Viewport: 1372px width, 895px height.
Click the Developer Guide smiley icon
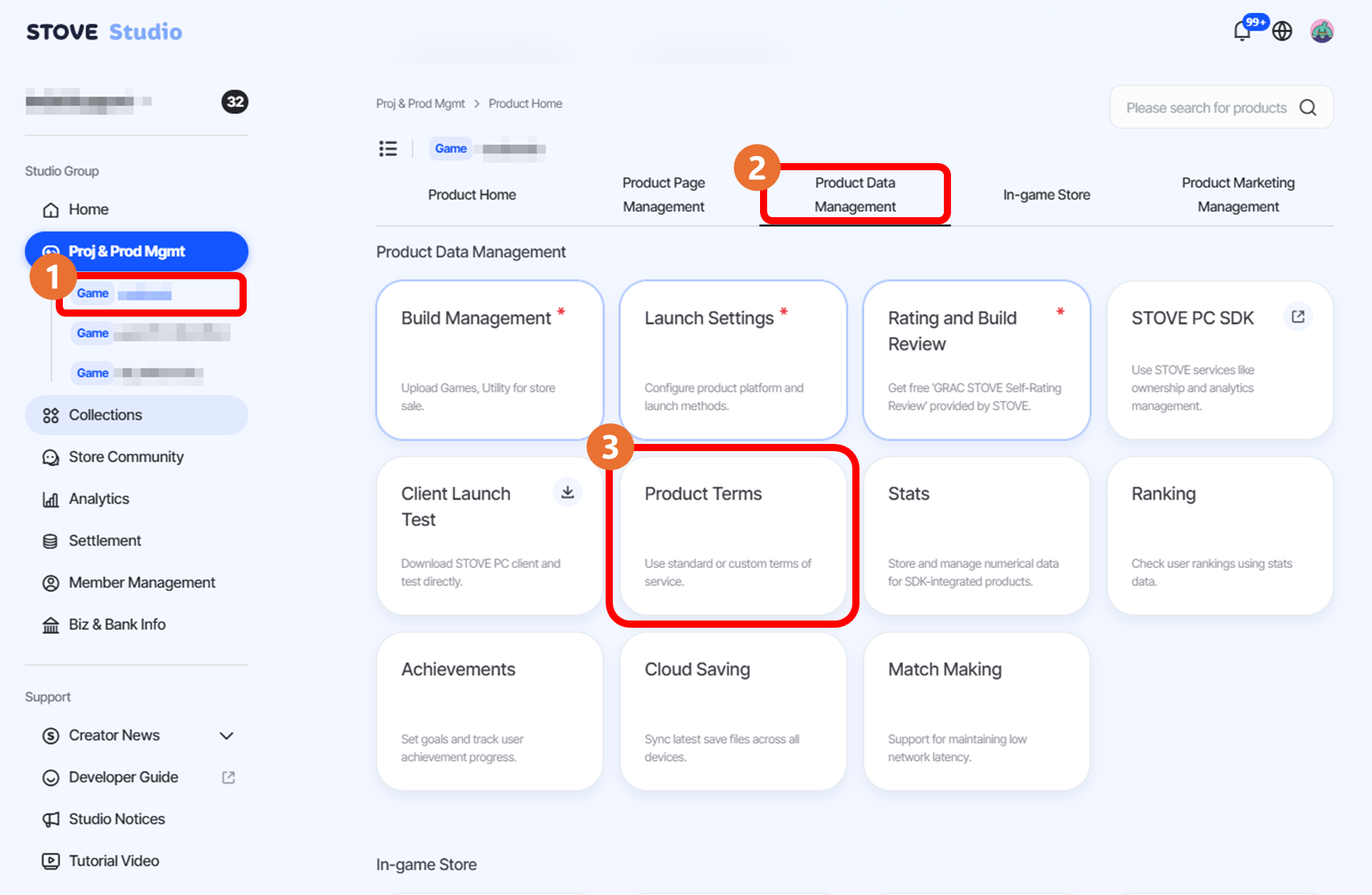(x=51, y=777)
